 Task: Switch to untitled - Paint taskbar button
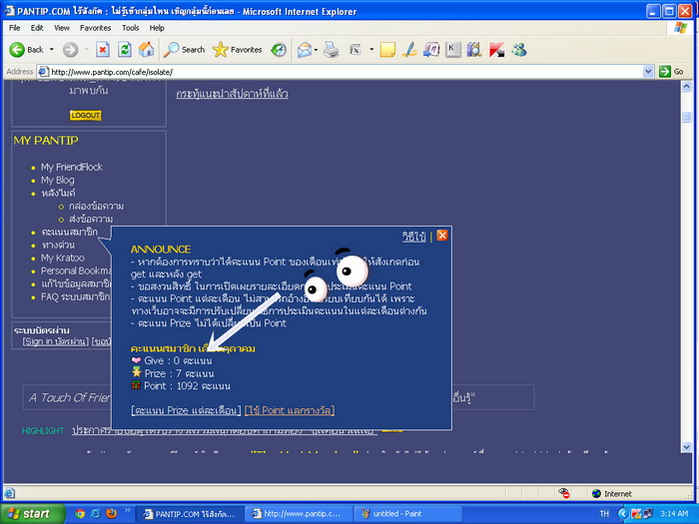(407, 514)
